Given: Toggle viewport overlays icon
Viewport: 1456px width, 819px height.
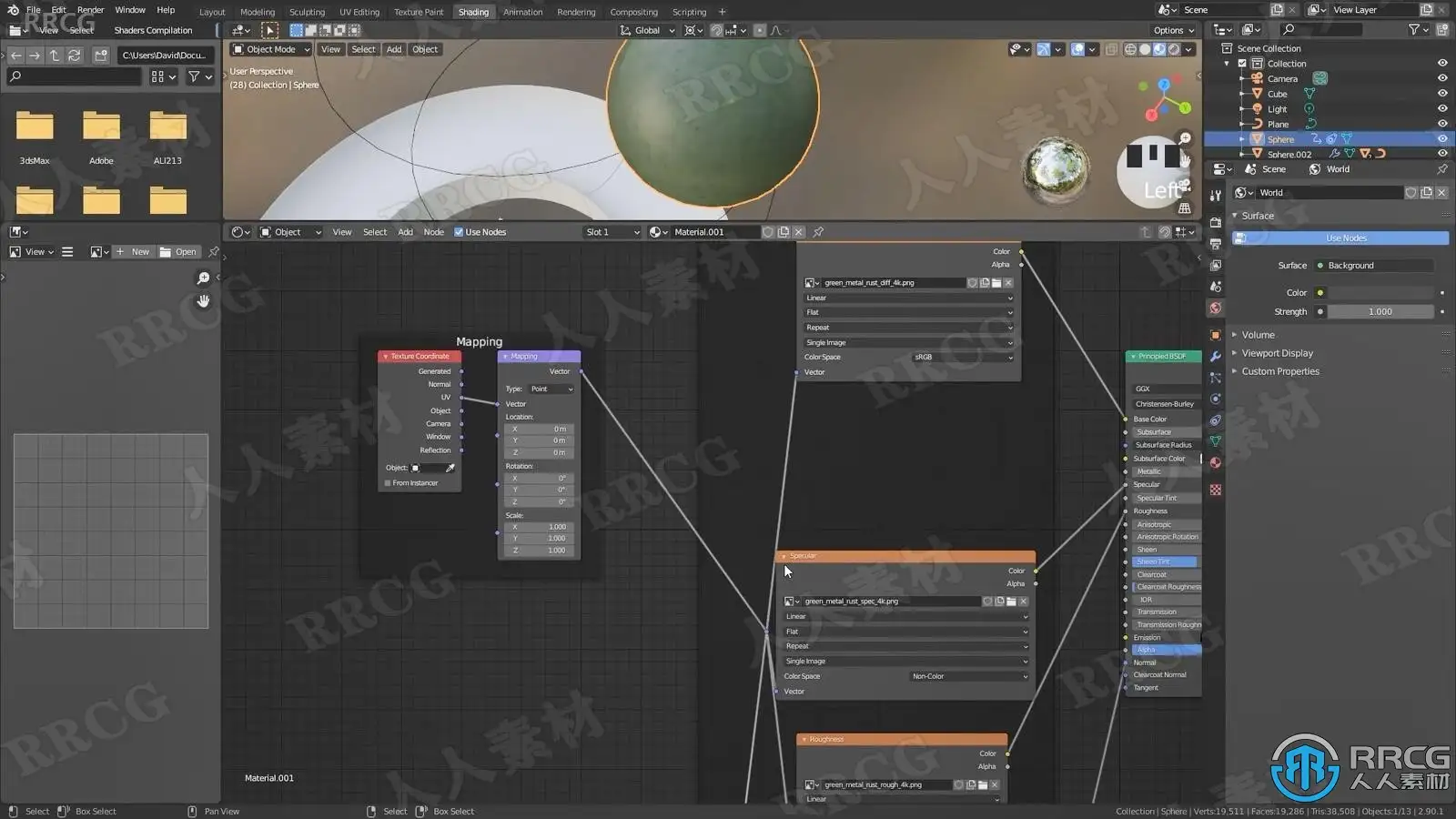Looking at the screenshot, I should [x=1077, y=49].
